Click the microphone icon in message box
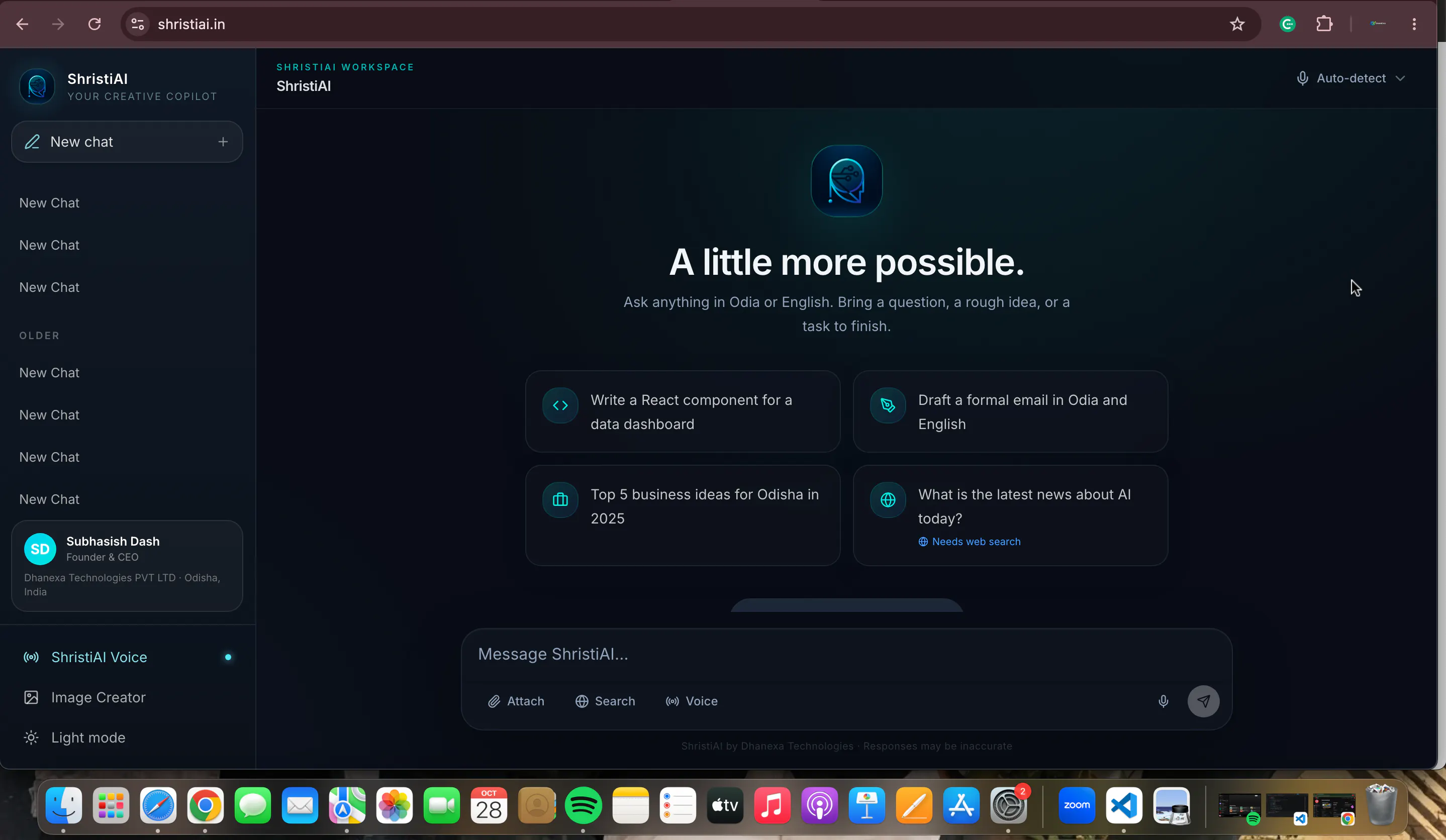 (x=1163, y=701)
